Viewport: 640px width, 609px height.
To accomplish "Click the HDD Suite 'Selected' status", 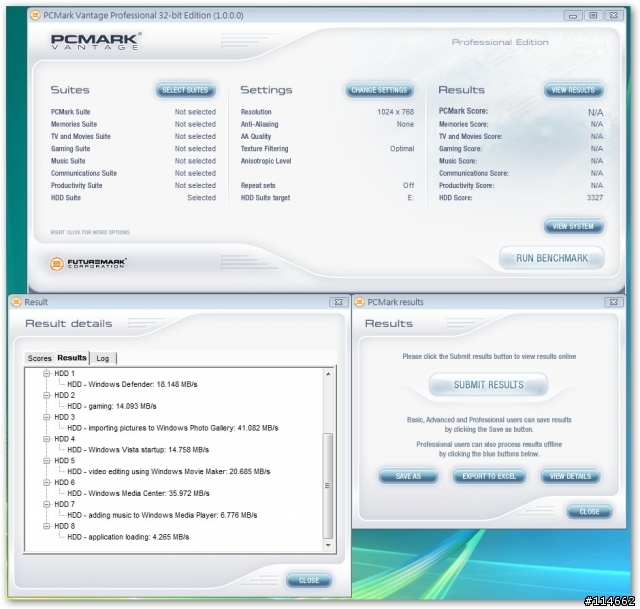I will pos(202,198).
